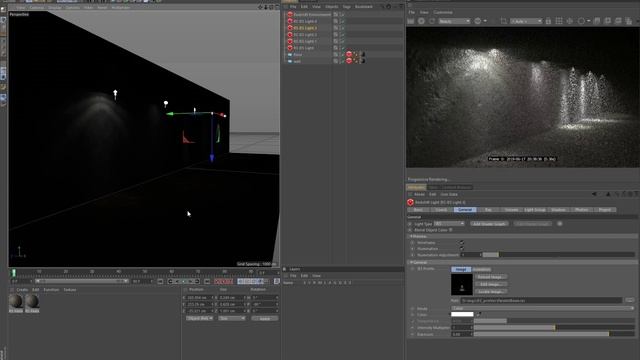Viewport: 640px width, 360px height.
Task: Open the Tags menu in Object Manager
Action: pos(347,7)
